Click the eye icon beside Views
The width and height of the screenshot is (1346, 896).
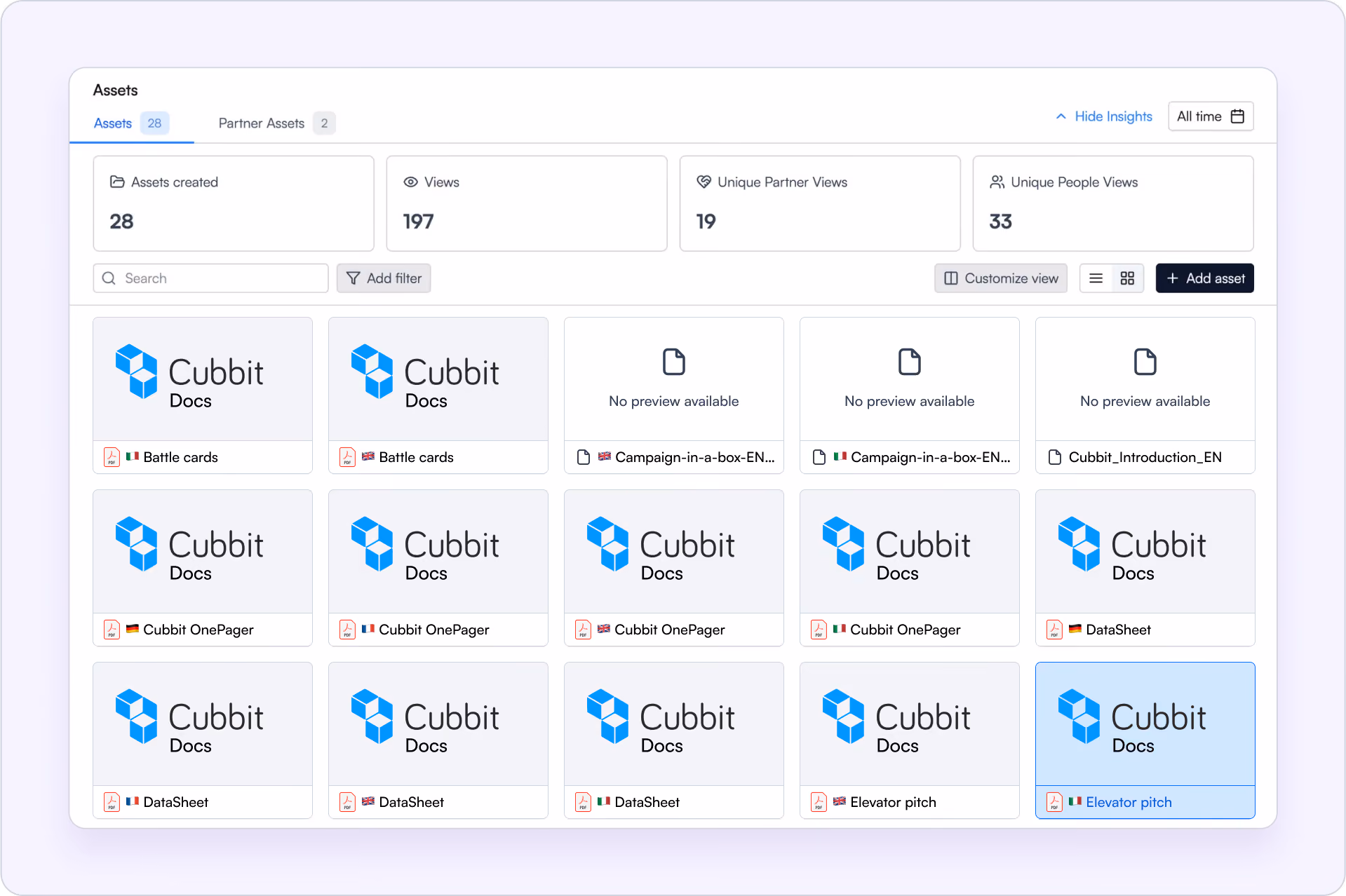tap(410, 182)
